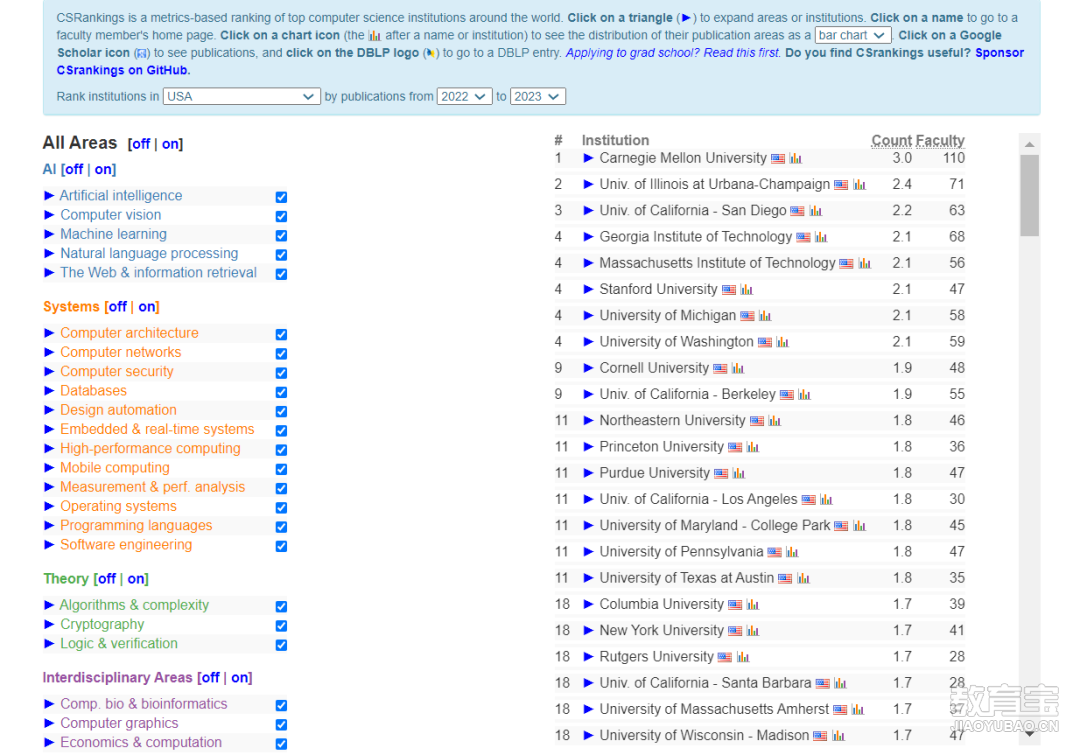Turn Theory areas off
The width and height of the screenshot is (1080, 755).
(x=107, y=579)
